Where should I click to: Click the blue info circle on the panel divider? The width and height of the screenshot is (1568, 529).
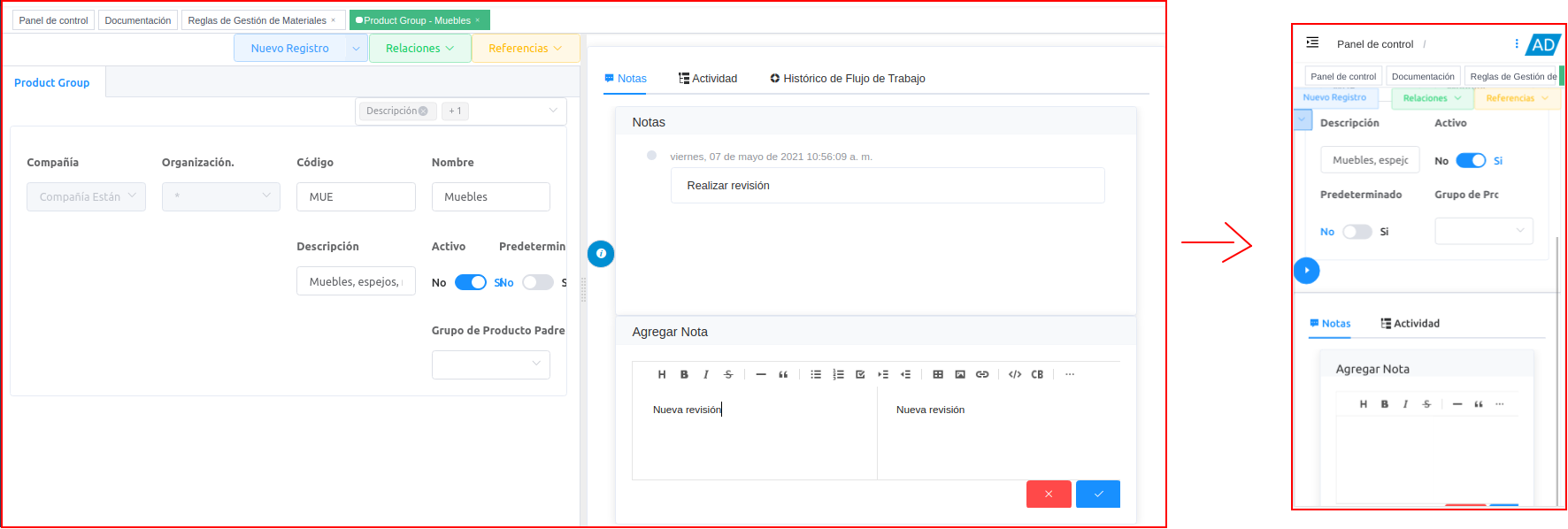pyautogui.click(x=601, y=254)
